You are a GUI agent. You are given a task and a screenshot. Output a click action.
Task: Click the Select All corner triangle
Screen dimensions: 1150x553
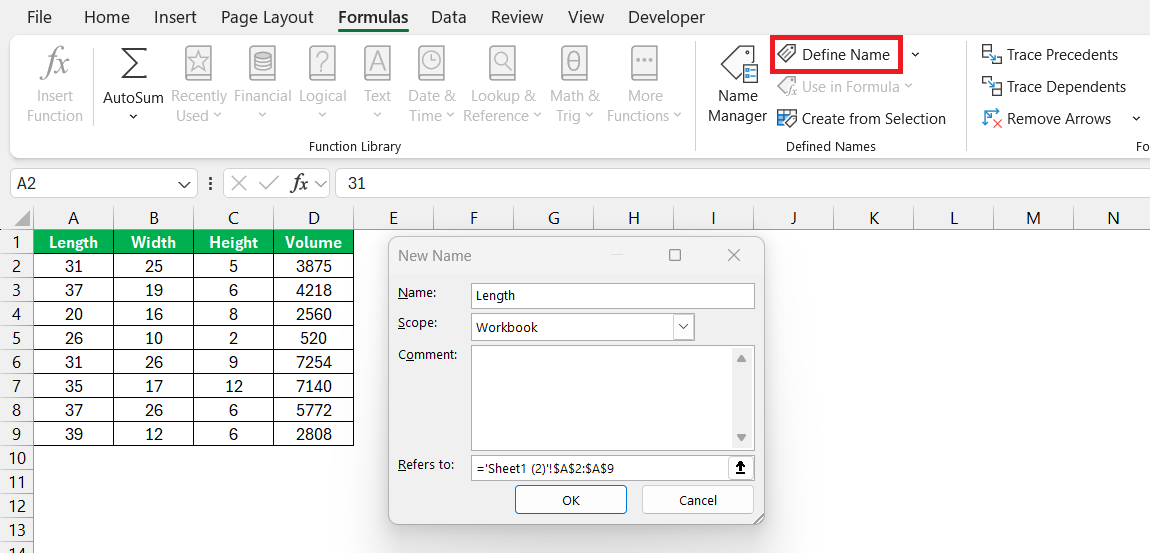pyautogui.click(x=22, y=219)
